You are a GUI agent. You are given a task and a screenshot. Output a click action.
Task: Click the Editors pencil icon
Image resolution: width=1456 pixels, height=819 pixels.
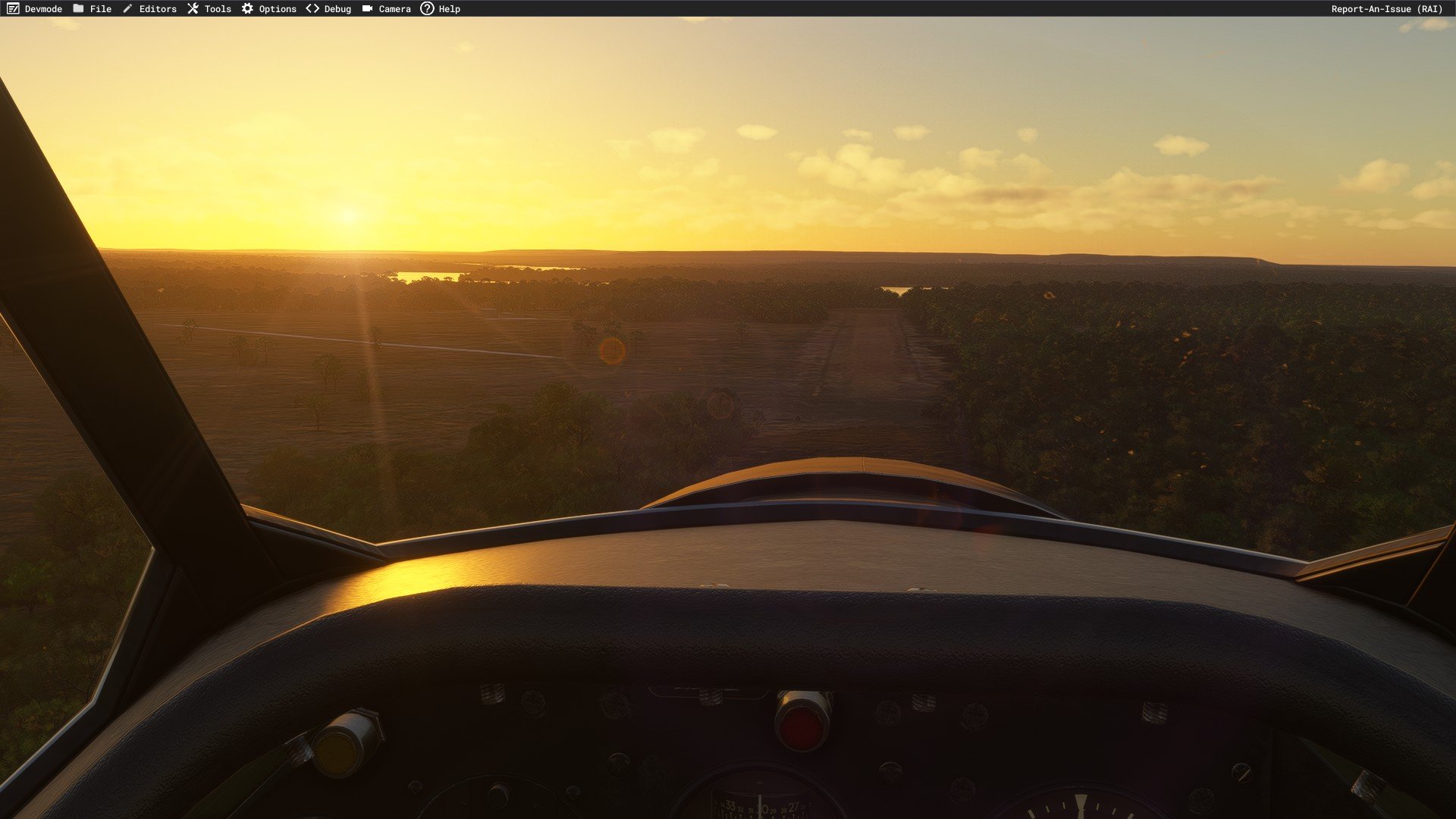127,8
